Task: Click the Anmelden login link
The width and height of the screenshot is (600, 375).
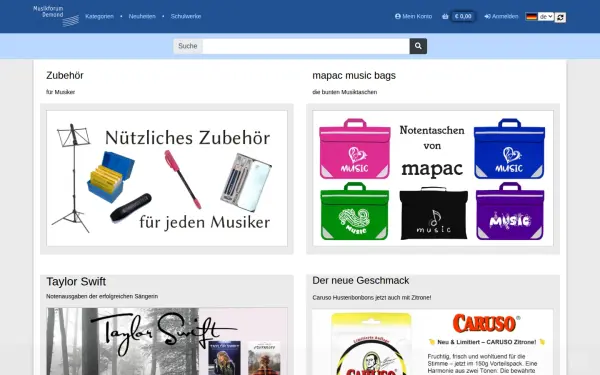Action: [x=501, y=16]
